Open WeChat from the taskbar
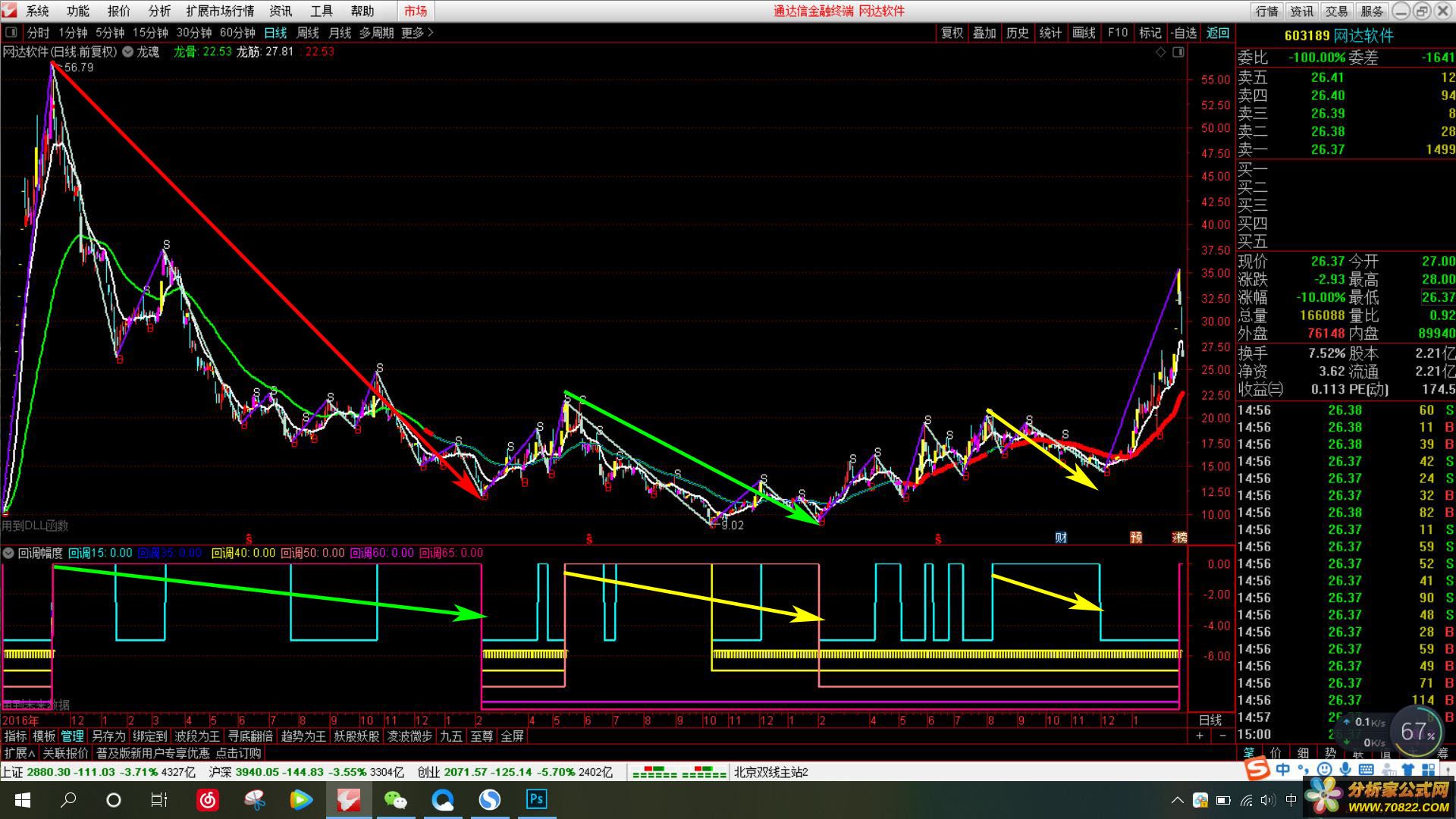Viewport: 1456px width, 819px height. pyautogui.click(x=395, y=799)
